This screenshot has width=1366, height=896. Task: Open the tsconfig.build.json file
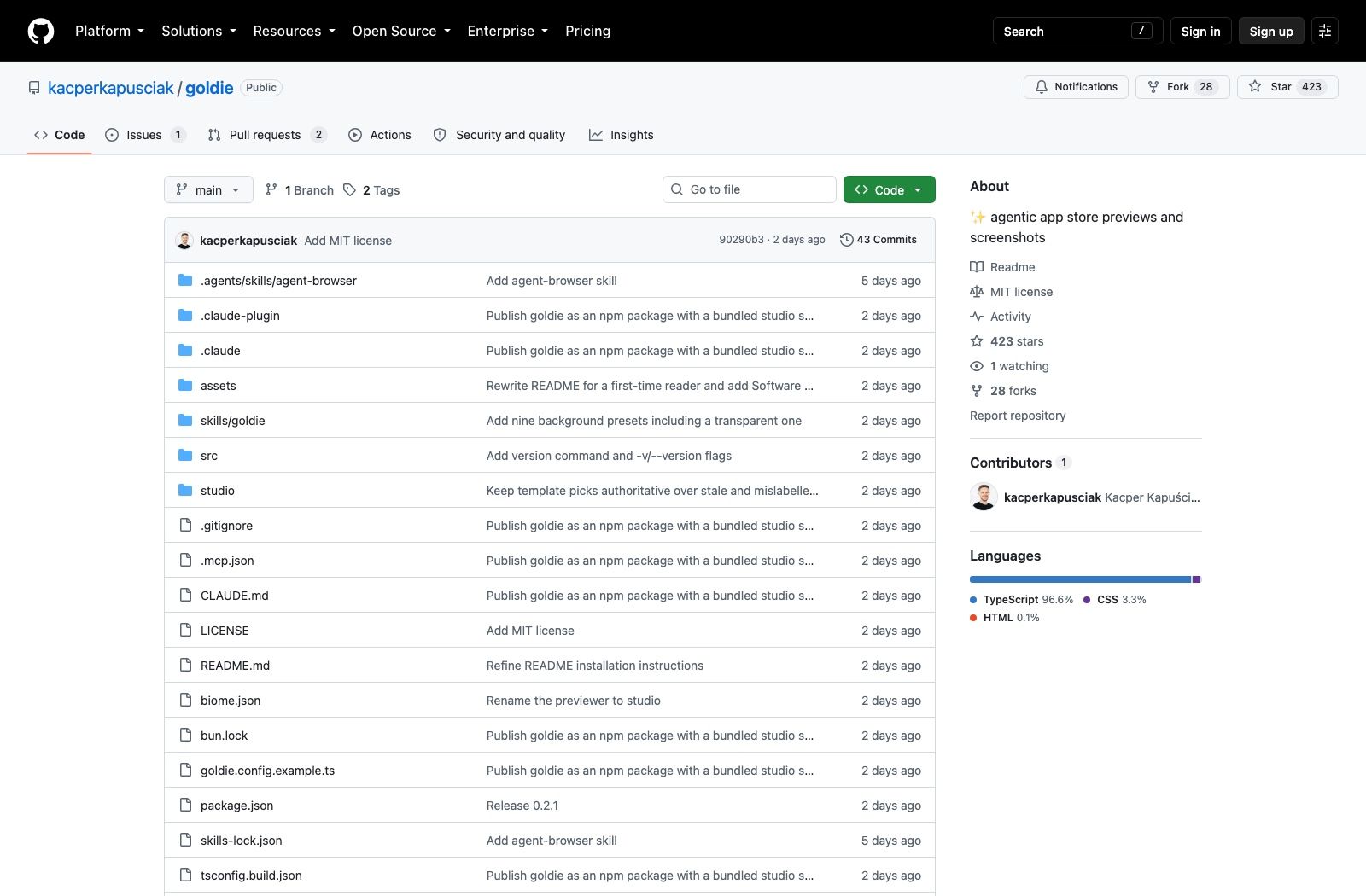click(x=251, y=876)
